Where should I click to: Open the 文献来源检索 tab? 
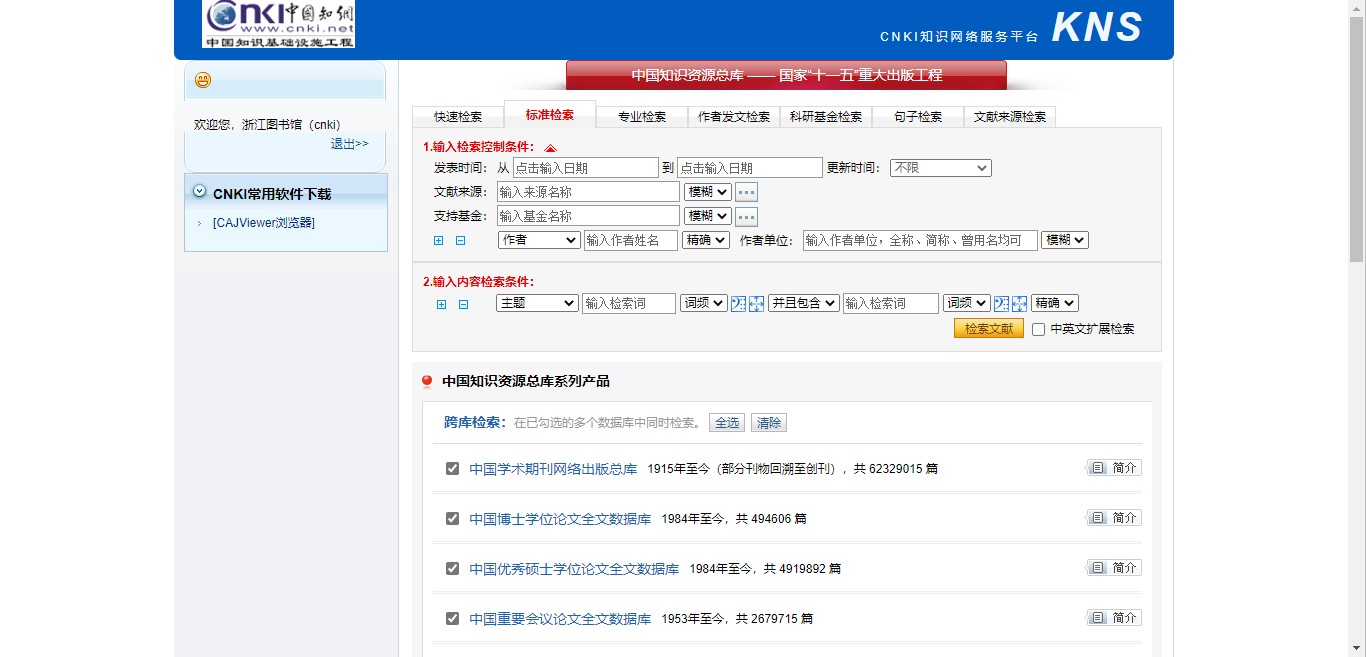point(1010,117)
